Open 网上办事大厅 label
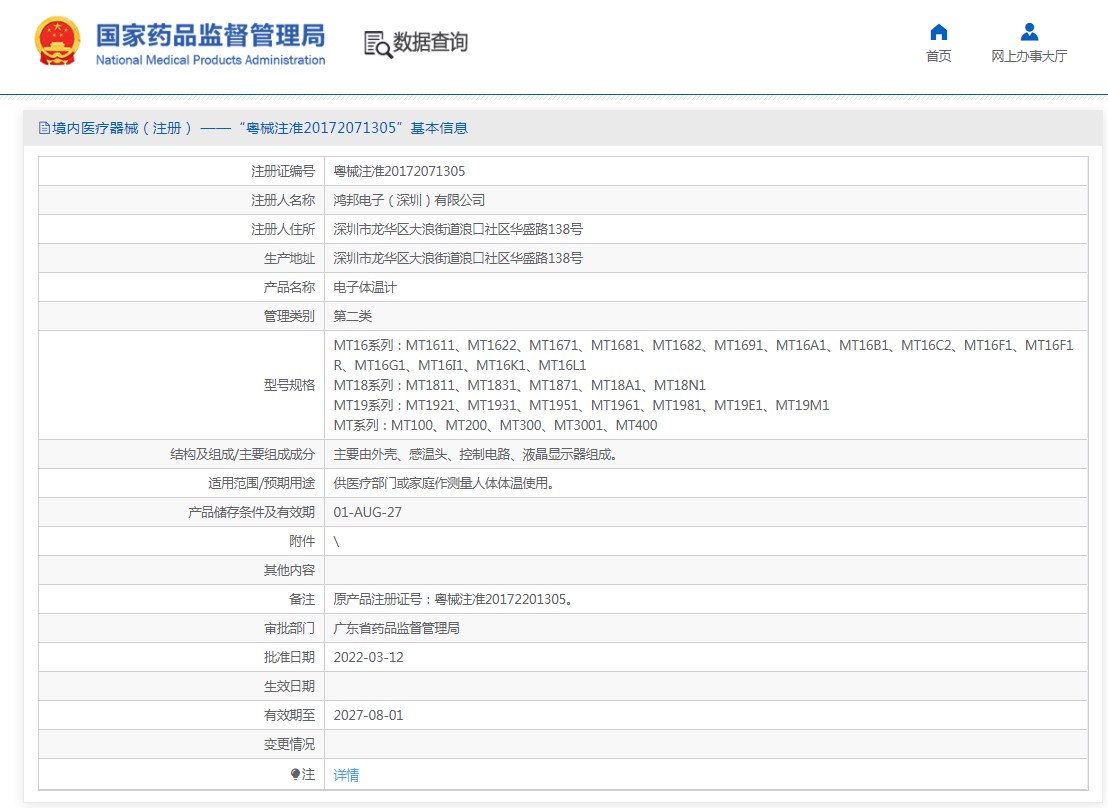Viewport: 1108px width, 808px height. 1029,56
